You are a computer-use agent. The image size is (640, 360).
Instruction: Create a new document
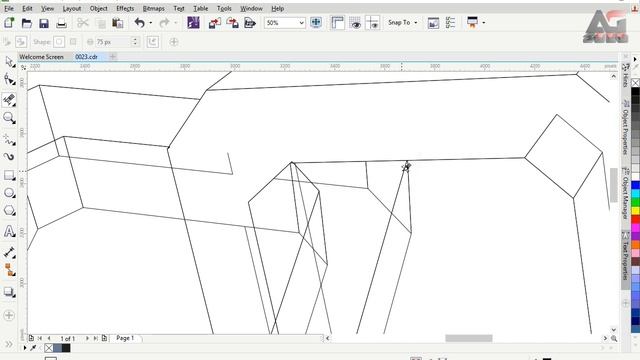coord(9,23)
